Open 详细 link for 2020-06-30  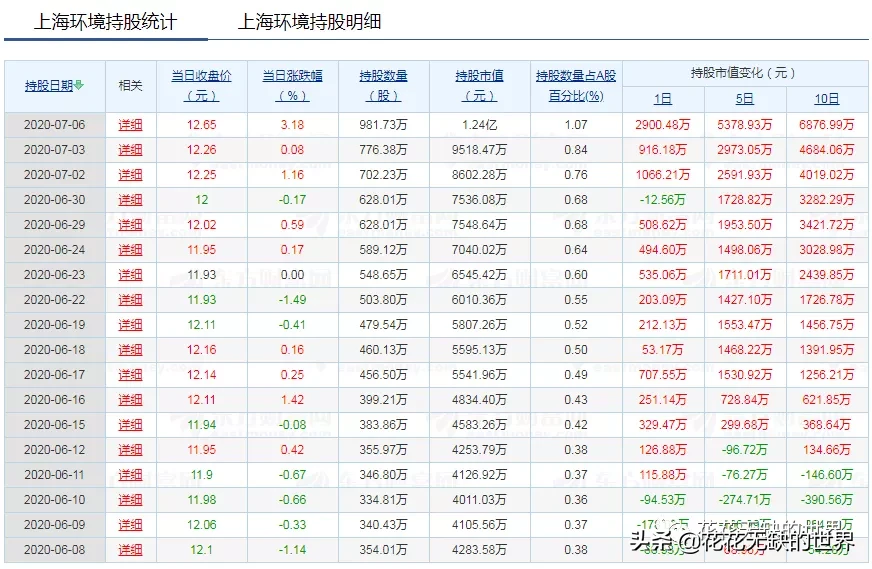coord(130,200)
